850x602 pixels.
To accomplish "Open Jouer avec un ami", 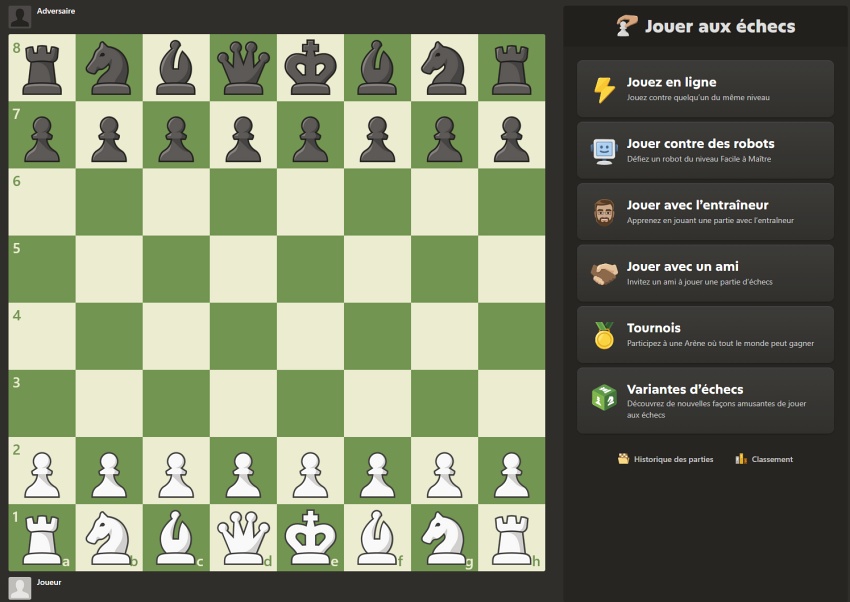I will [x=705, y=273].
